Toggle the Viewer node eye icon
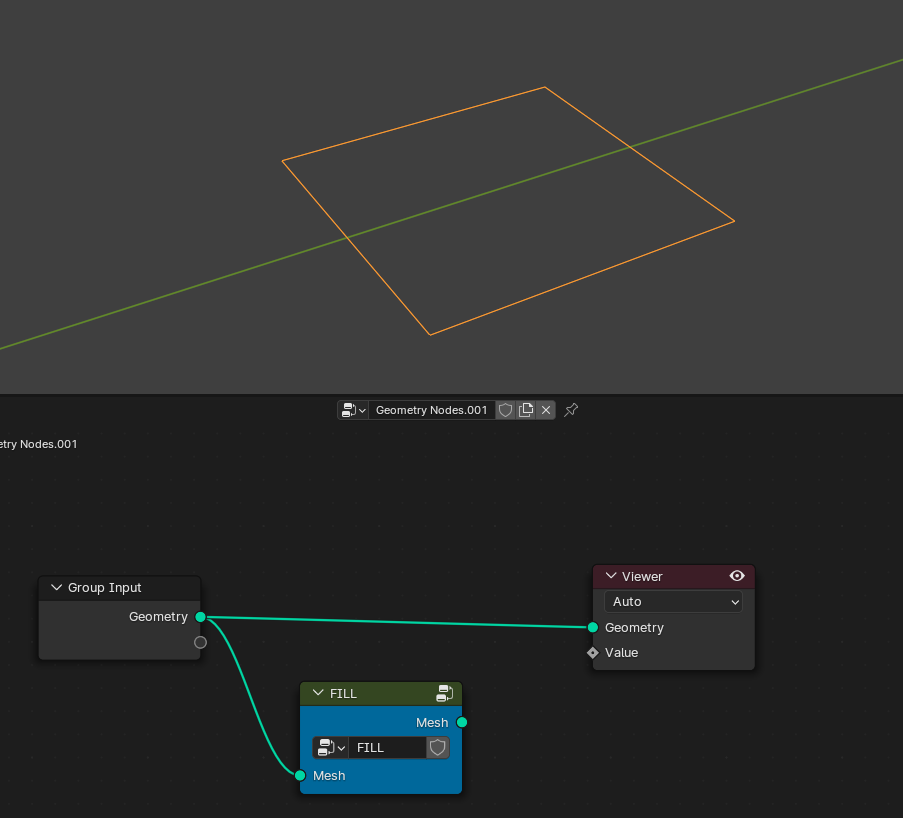Image resolution: width=903 pixels, height=818 pixels. point(737,576)
